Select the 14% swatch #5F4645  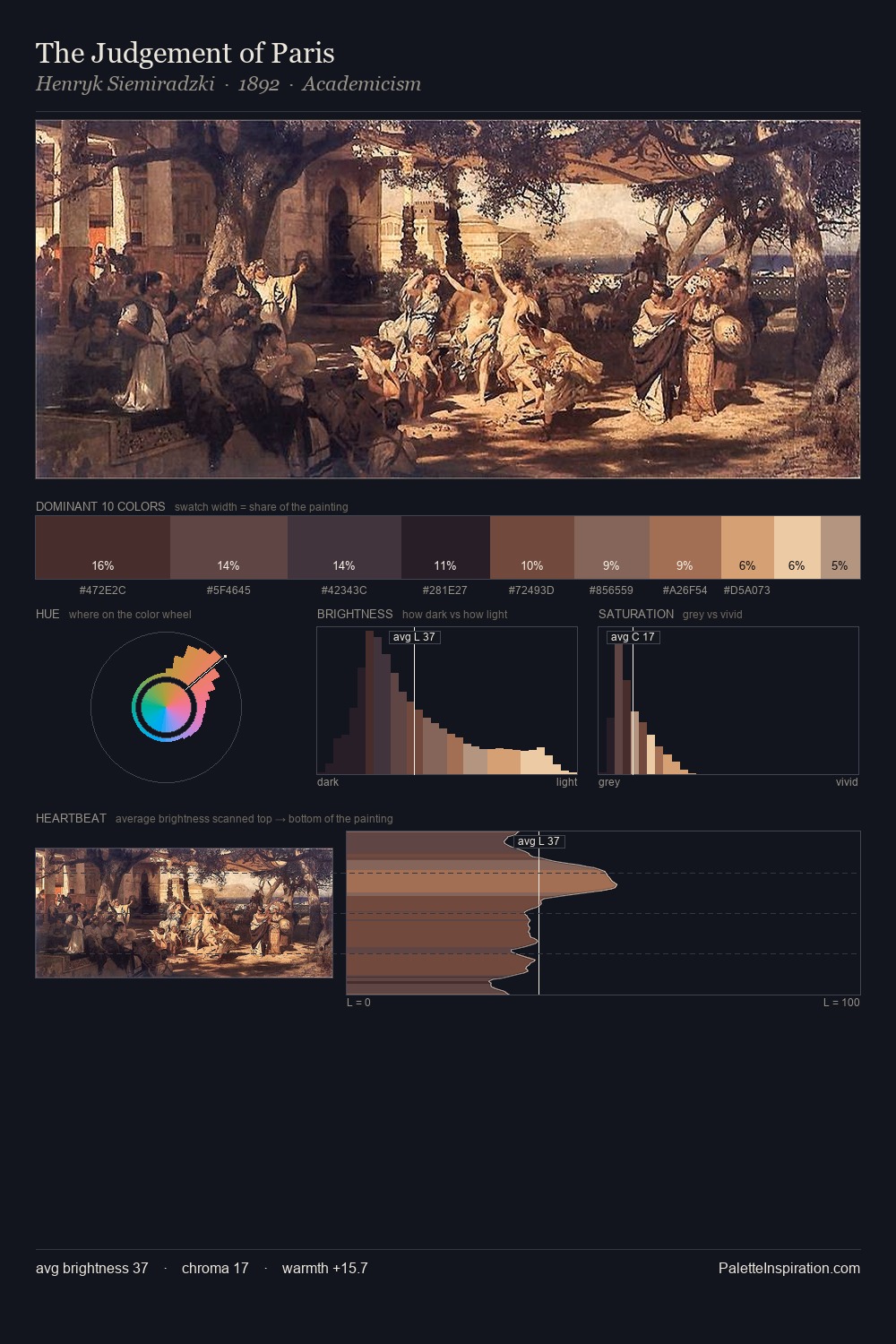tap(228, 547)
